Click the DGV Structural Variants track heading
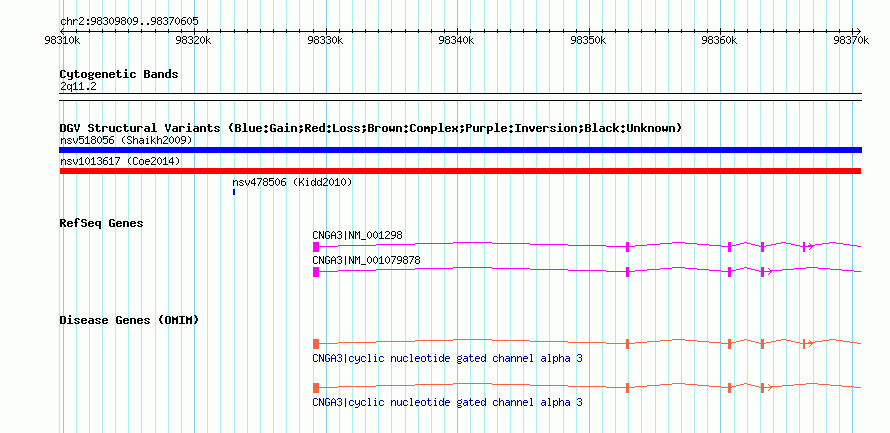The height and width of the screenshot is (433, 890). pyautogui.click(x=371, y=128)
